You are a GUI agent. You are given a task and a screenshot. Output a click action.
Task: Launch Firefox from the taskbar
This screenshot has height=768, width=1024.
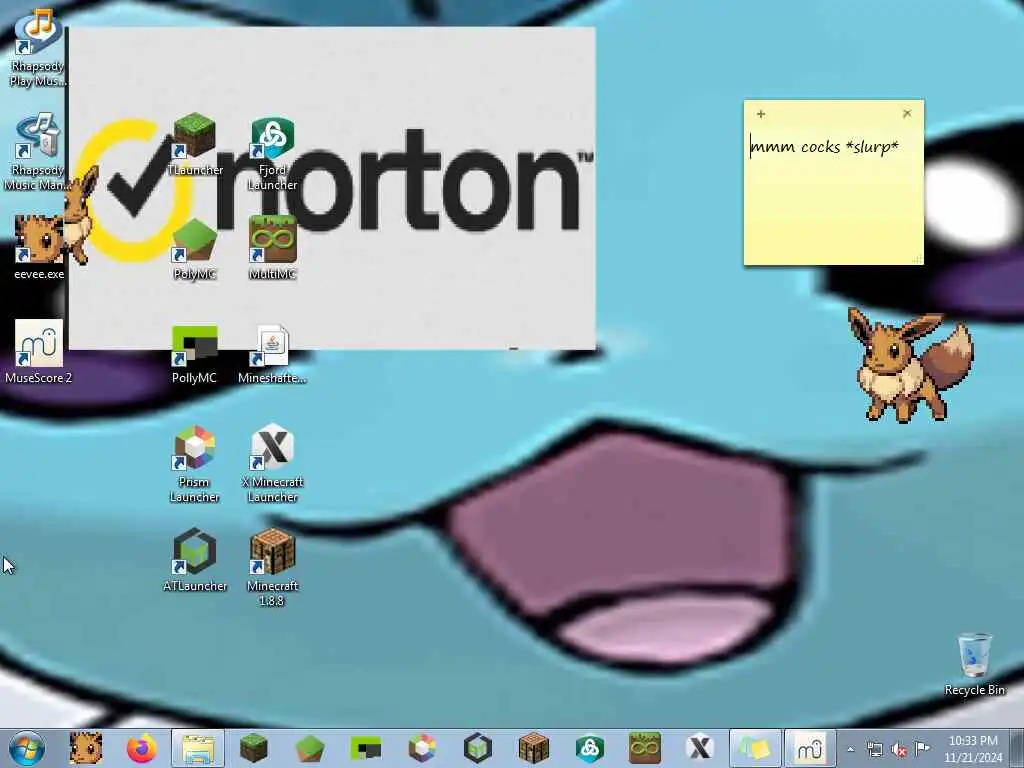[142, 748]
